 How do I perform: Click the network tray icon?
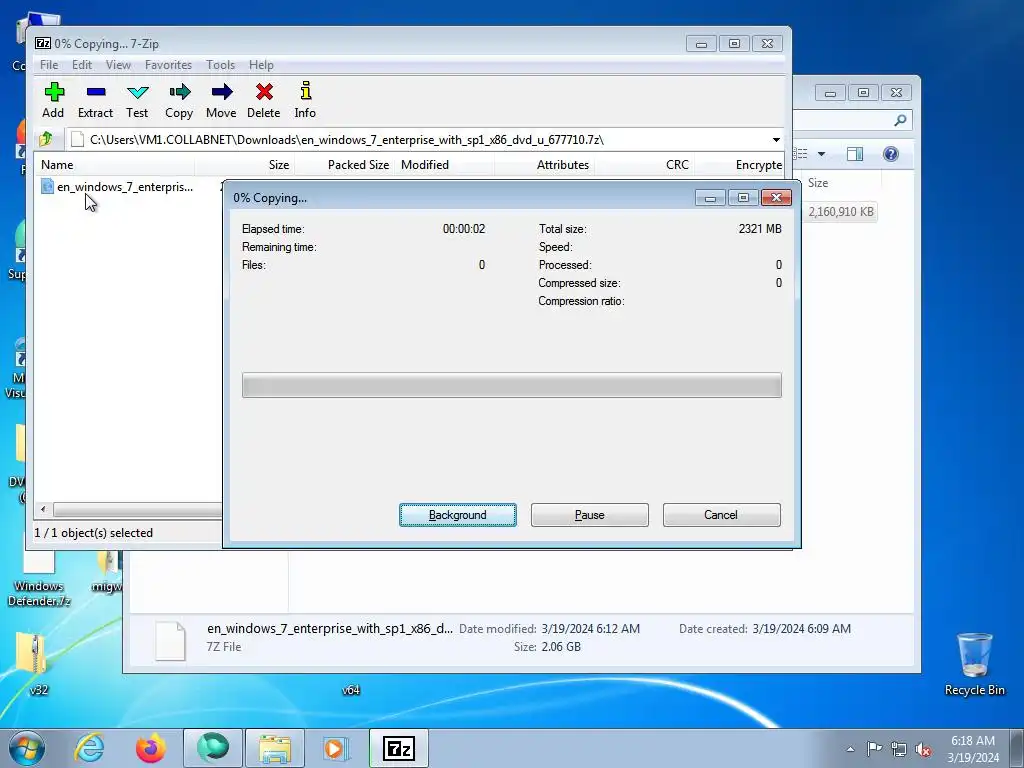coord(899,749)
